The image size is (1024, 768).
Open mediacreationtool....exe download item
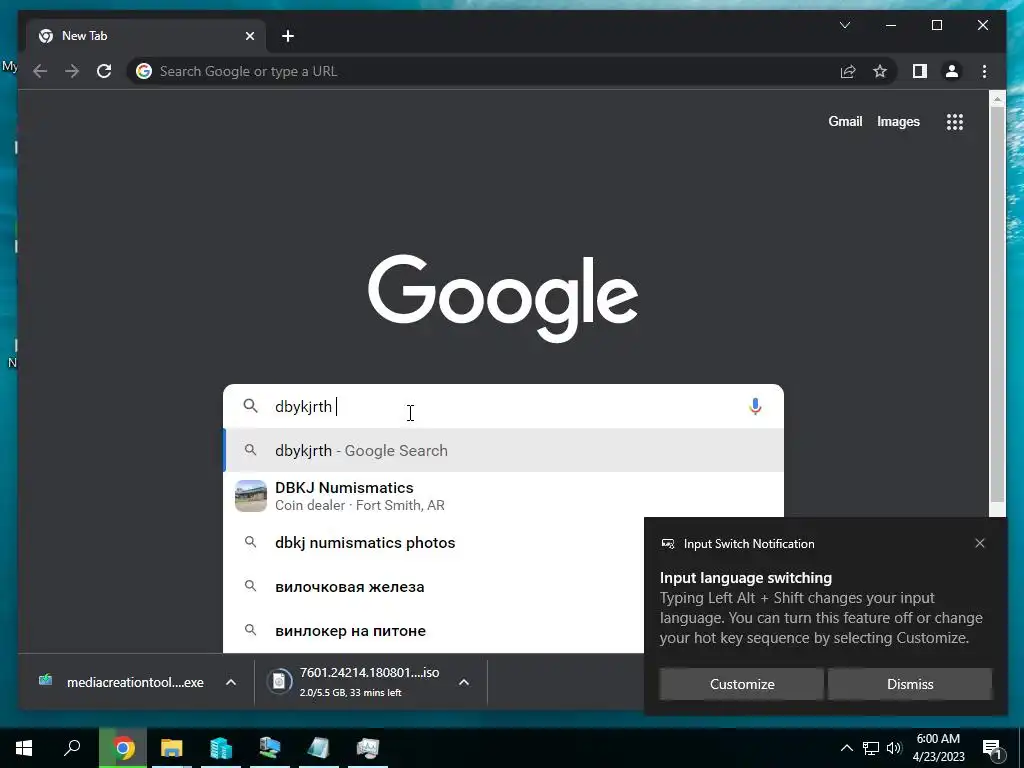(121, 682)
